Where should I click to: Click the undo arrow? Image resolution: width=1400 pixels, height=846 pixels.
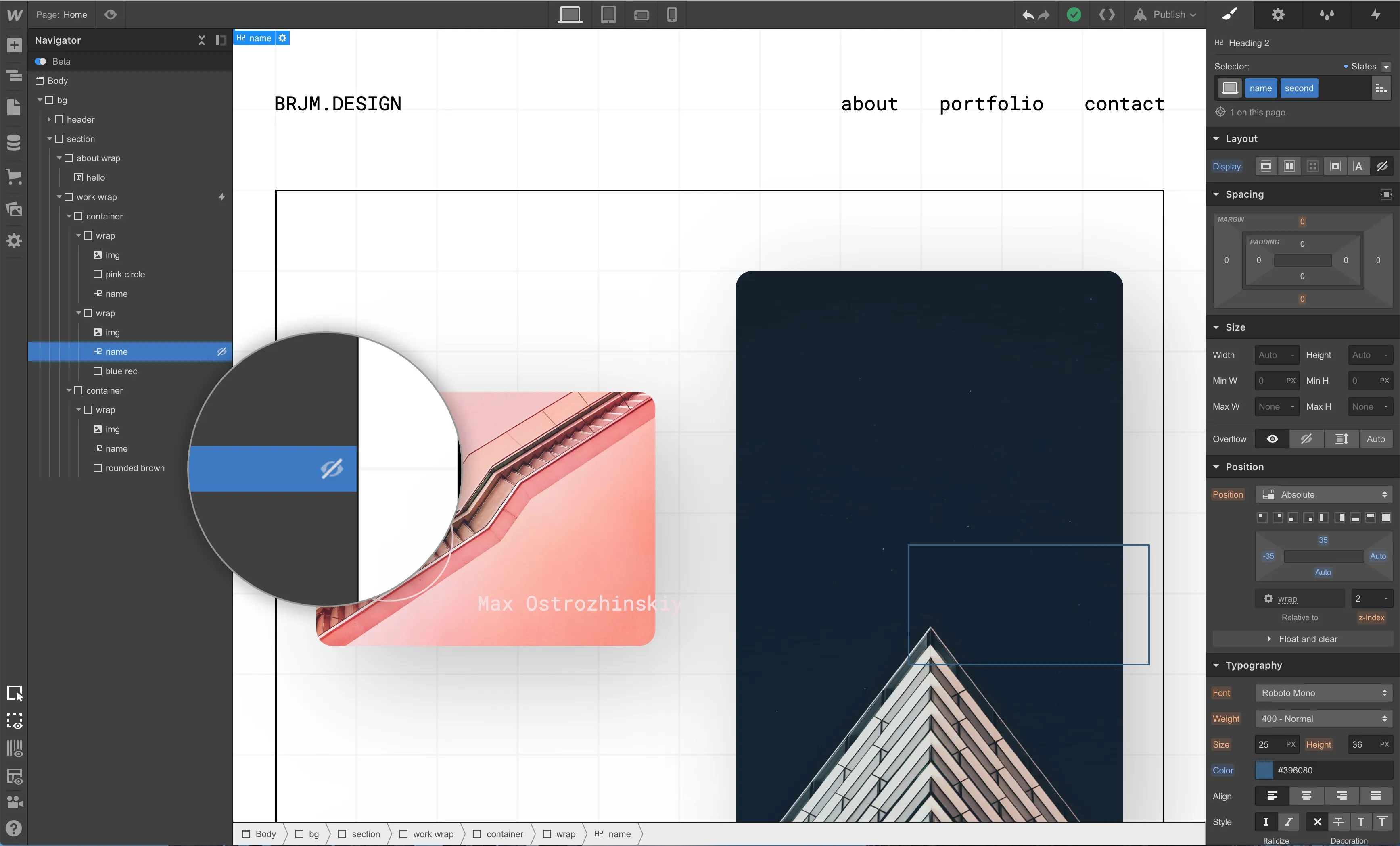[1028, 15]
